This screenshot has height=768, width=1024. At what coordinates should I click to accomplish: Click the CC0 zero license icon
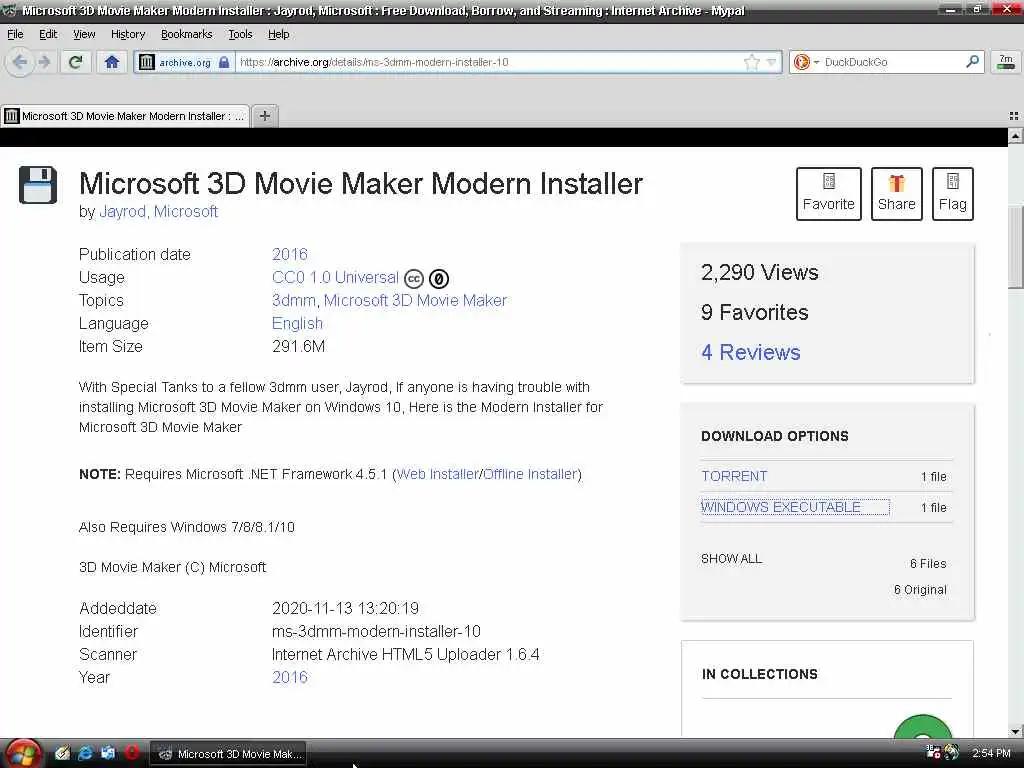439,279
